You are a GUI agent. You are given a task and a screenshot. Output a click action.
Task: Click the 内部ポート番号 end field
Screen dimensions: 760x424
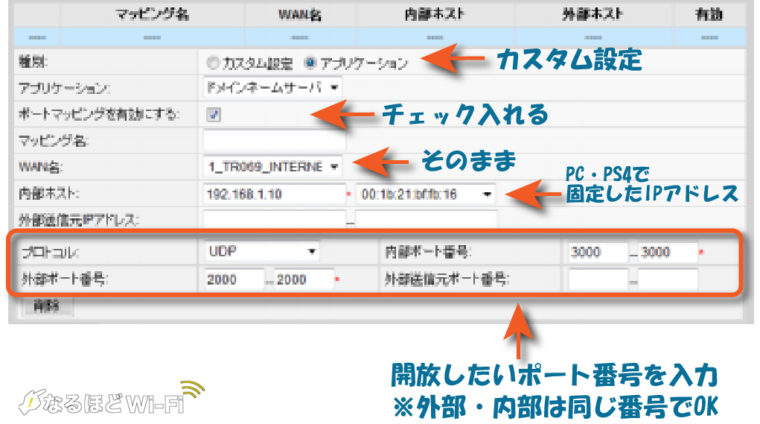point(667,252)
